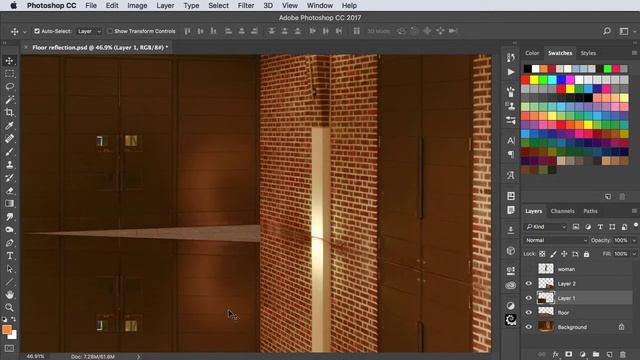640x360 pixels.
Task: Select the Horizontal Type tool
Action: 9,256
